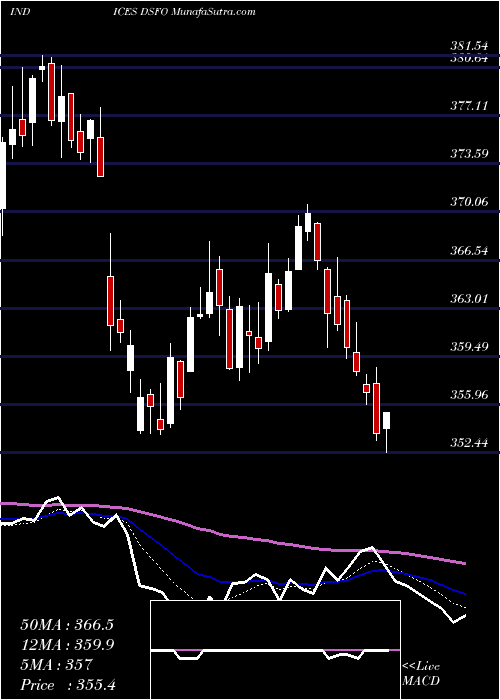This screenshot has height=700, width=500.
Task: Click the 50MA : 366.5 readout
Action: tap(67, 625)
